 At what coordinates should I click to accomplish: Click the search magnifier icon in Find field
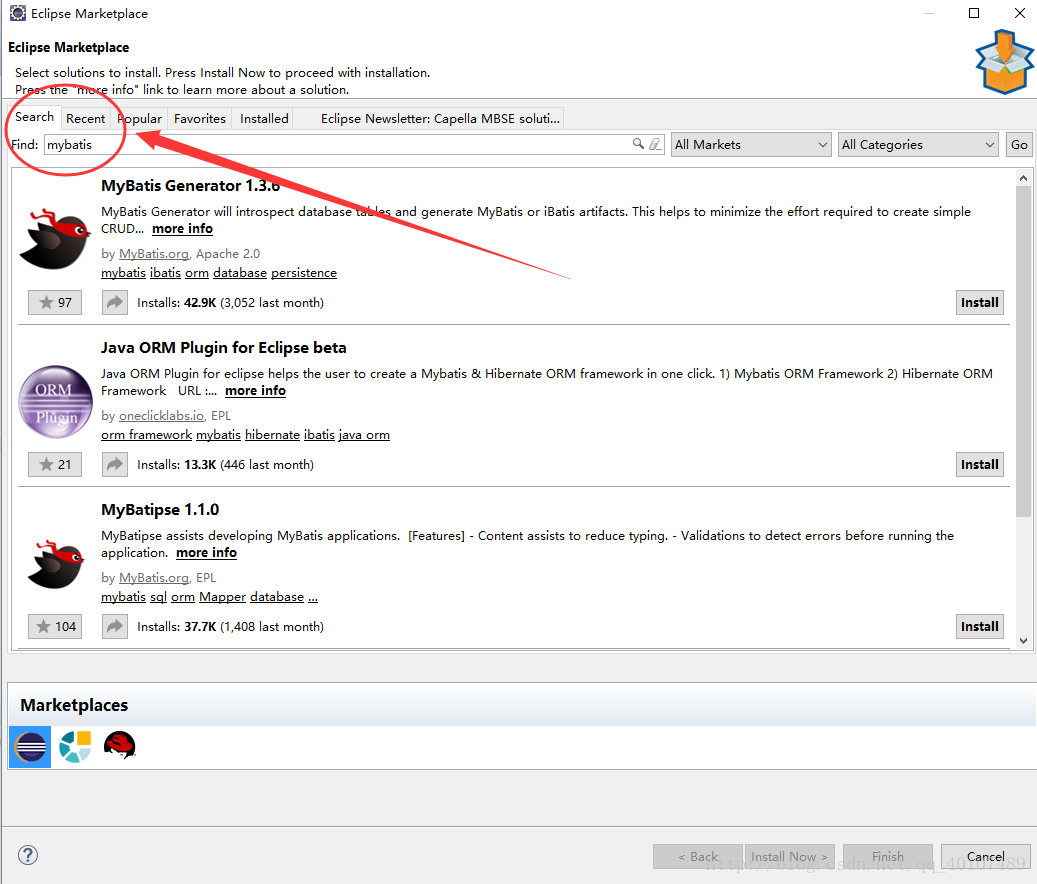pos(638,143)
